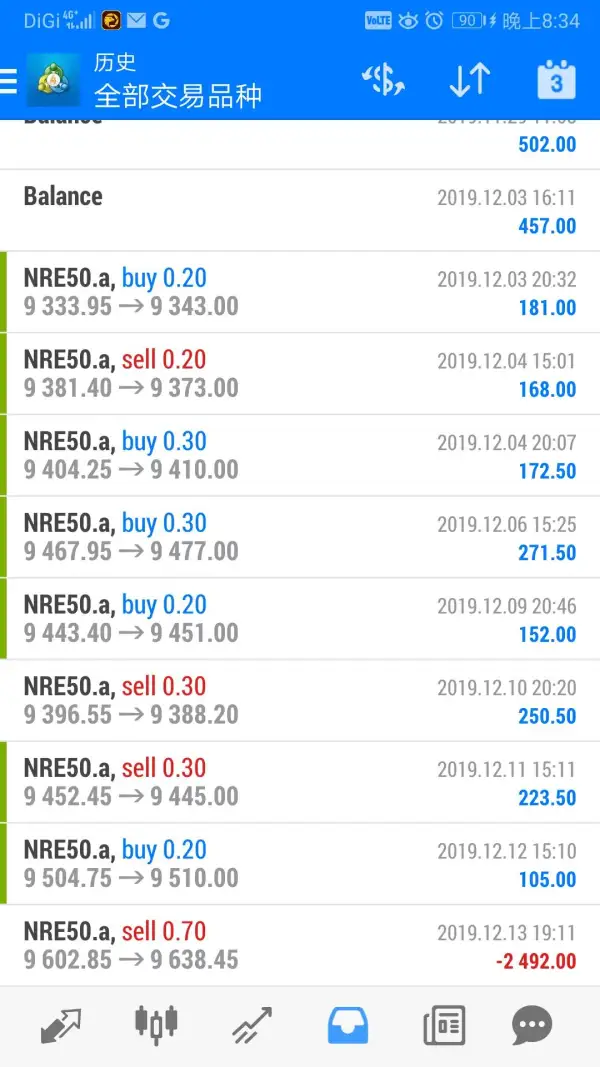Open the sell 0.20 trade at 9 381.40
The width and height of the screenshot is (600, 1067).
tap(300, 374)
